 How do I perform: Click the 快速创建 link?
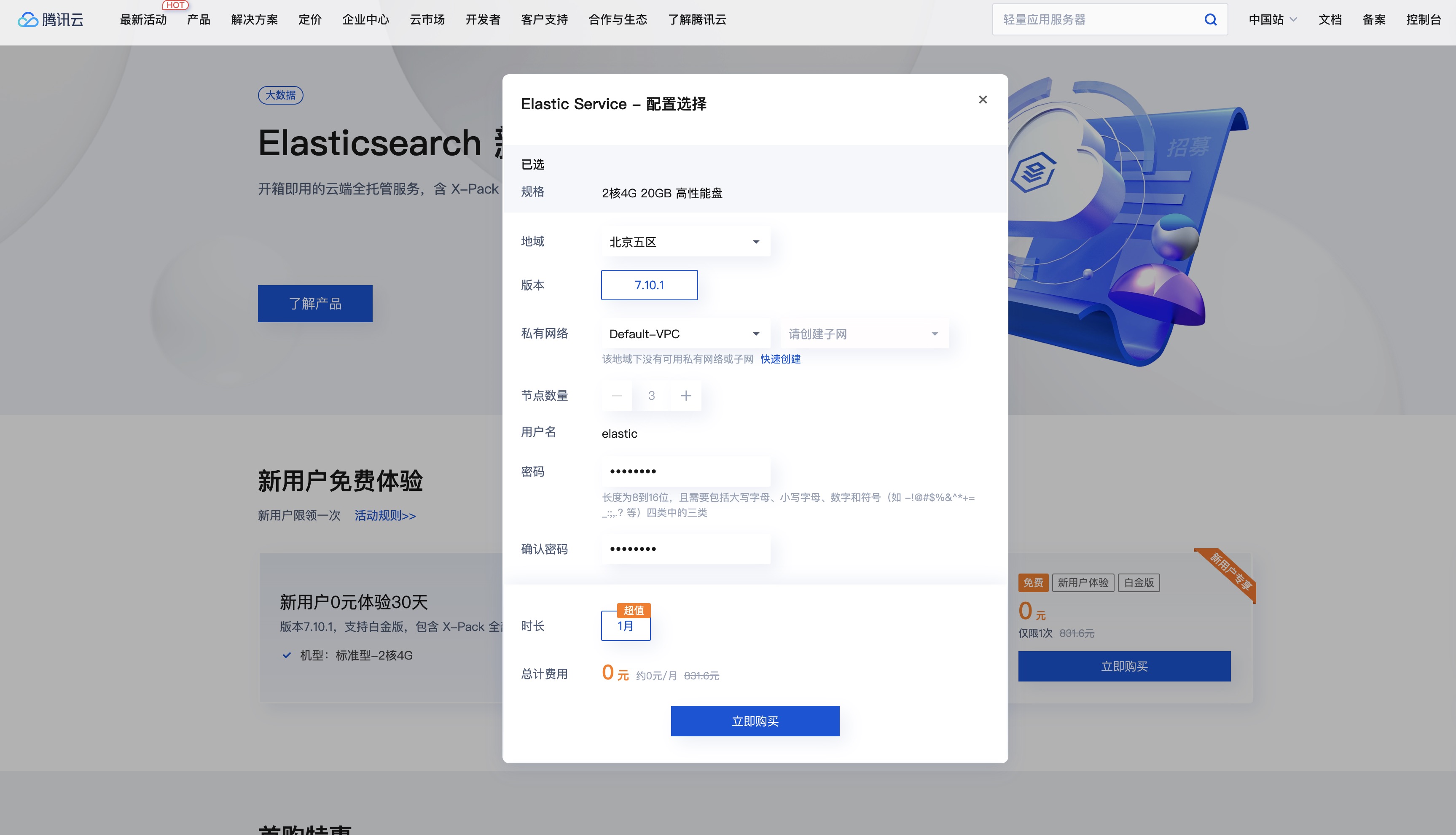pos(780,359)
